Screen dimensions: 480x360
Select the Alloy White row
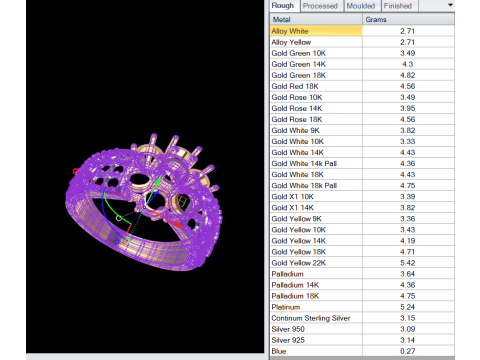pyautogui.click(x=362, y=31)
